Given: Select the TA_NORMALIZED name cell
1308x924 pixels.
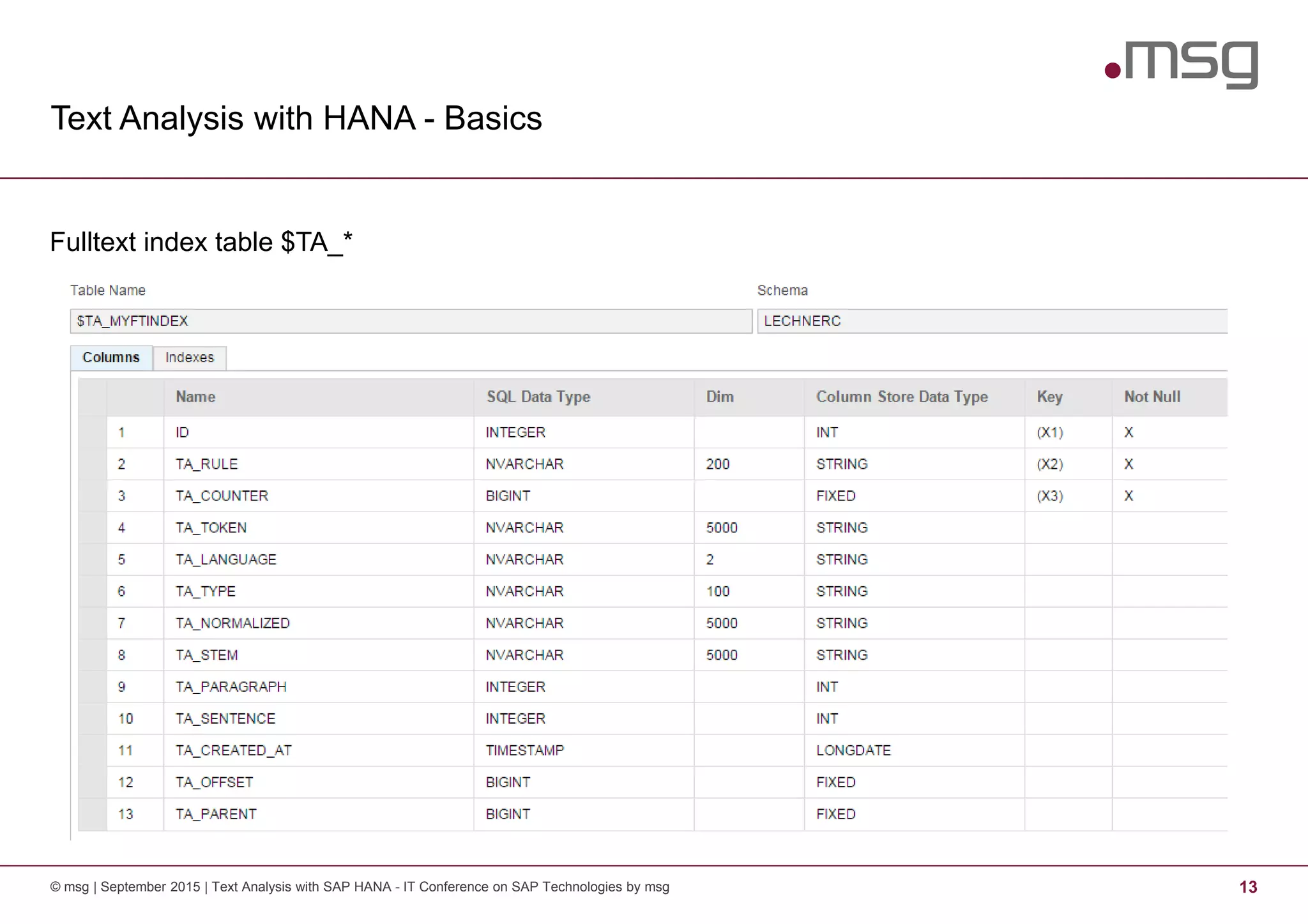Looking at the screenshot, I should pyautogui.click(x=319, y=623).
